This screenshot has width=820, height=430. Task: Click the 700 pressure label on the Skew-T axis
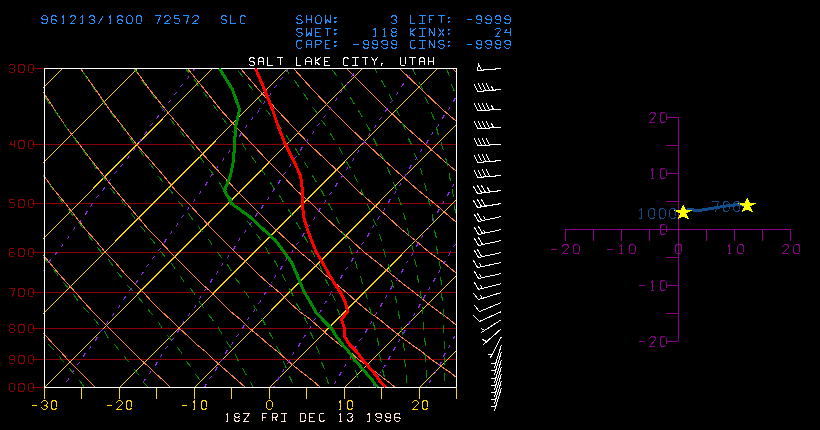click(21, 292)
